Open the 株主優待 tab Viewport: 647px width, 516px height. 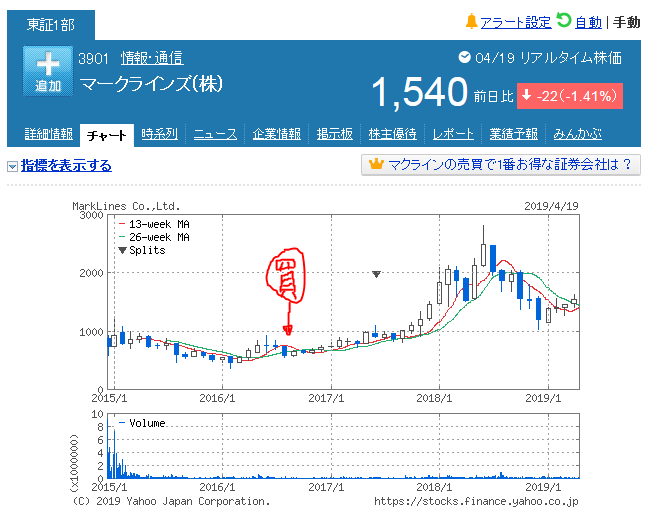(392, 134)
